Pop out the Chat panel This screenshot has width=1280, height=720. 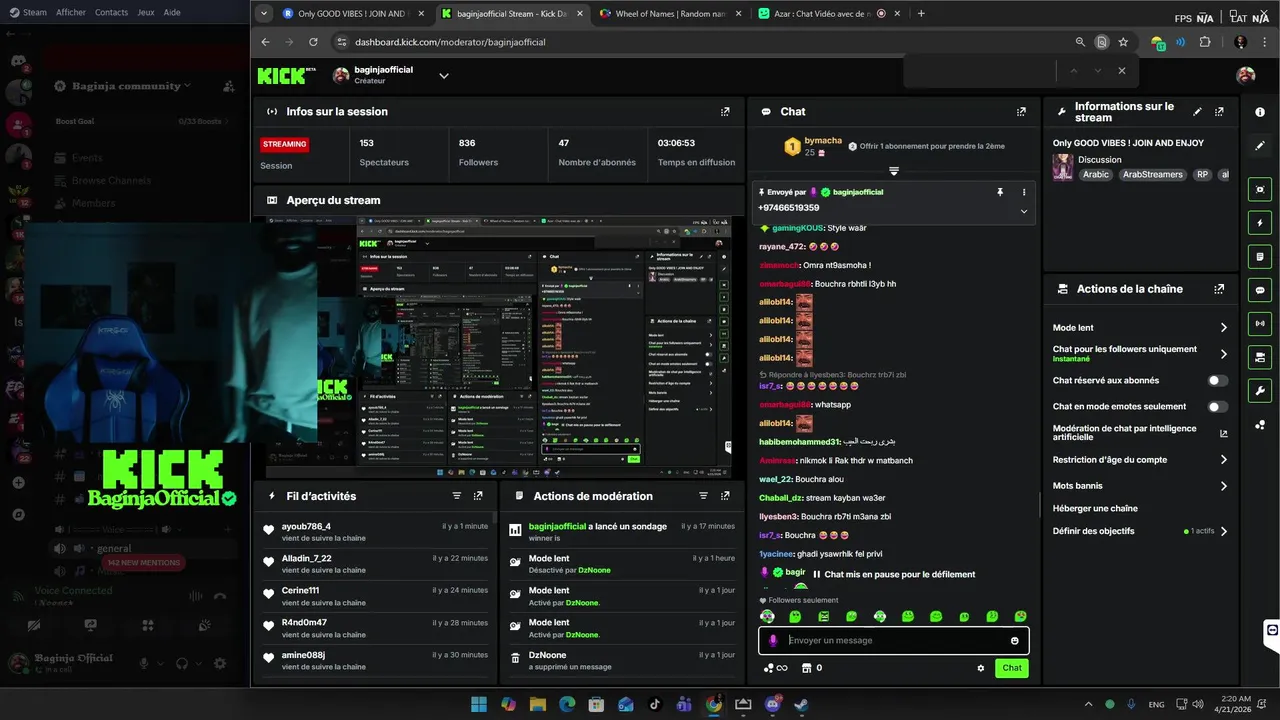coord(1021,112)
